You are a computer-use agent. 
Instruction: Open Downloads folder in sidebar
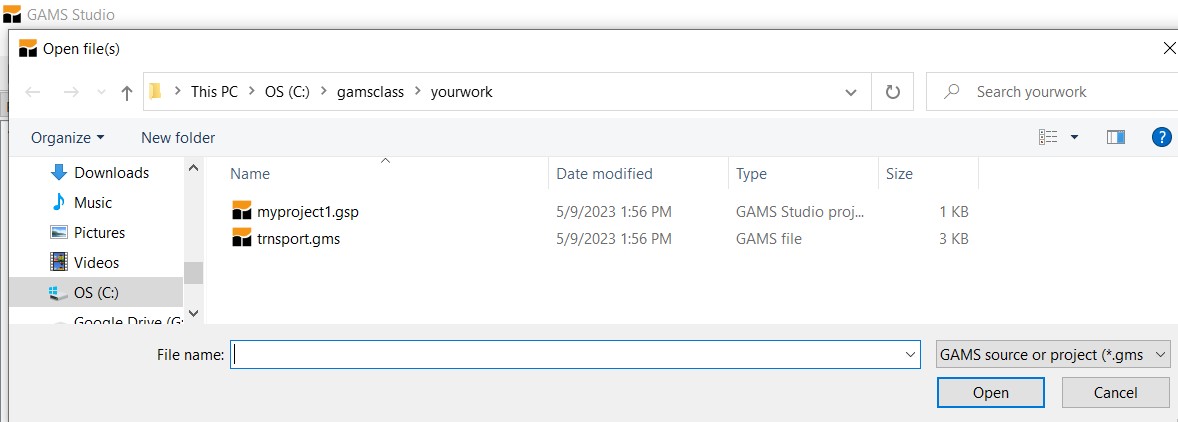coord(111,172)
